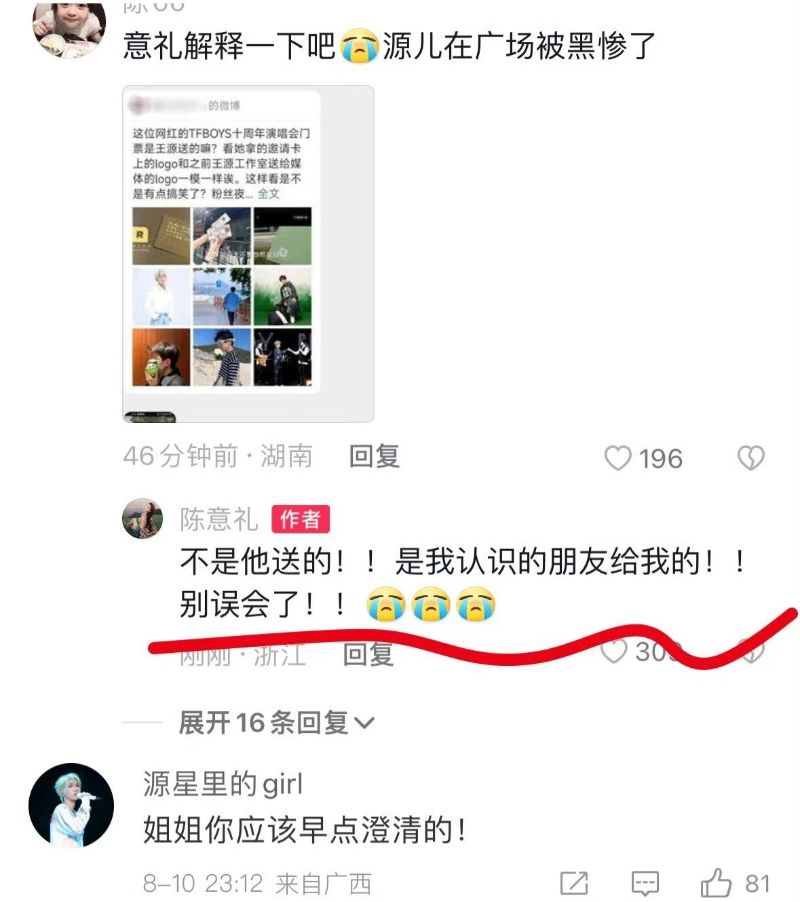Viewport: 800px width, 902px height.
Task: Click the chevron next to 16条回复
Action: click(x=365, y=723)
